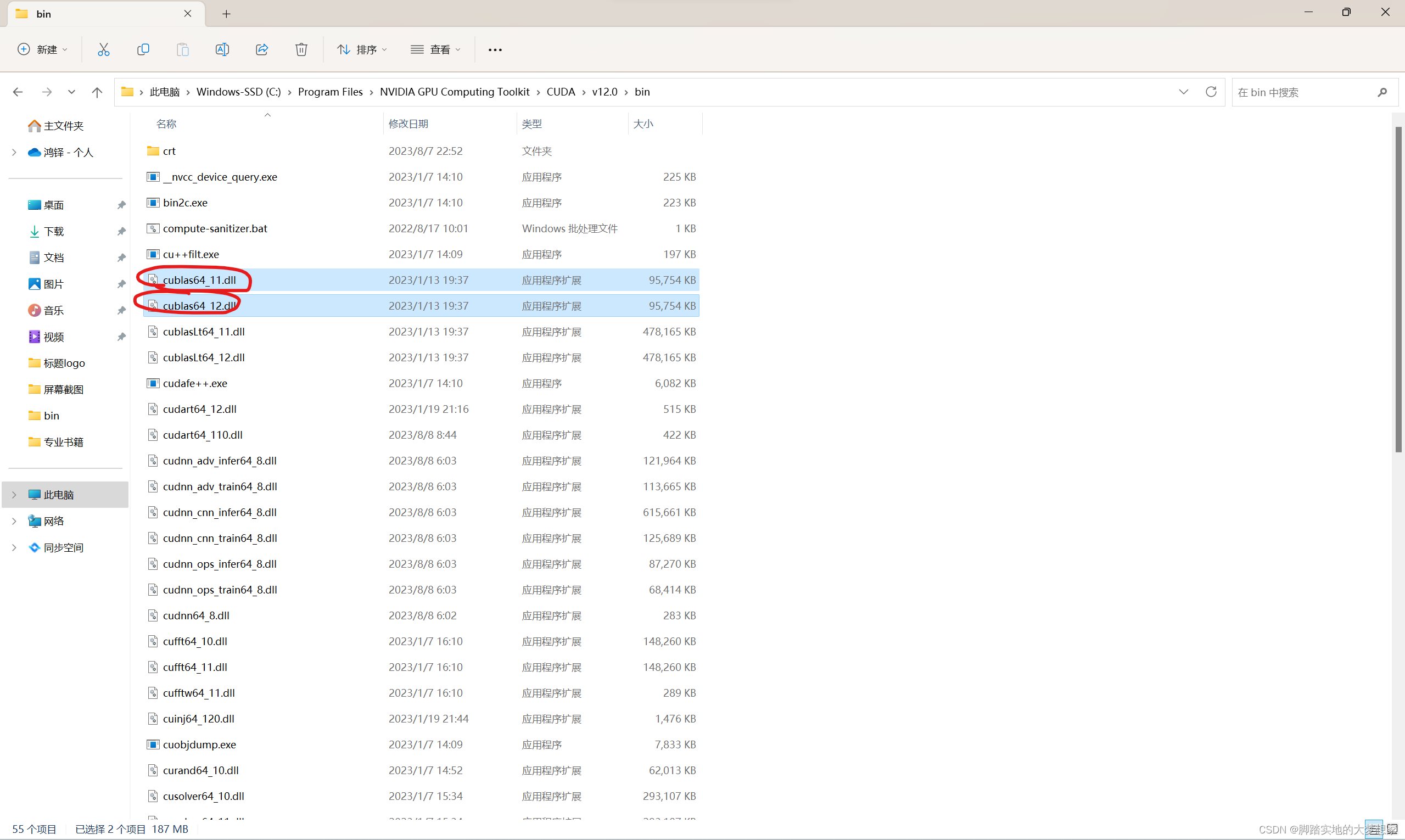The width and height of the screenshot is (1405, 840).
Task: Sort by the 修改日期 column header
Action: pos(408,124)
